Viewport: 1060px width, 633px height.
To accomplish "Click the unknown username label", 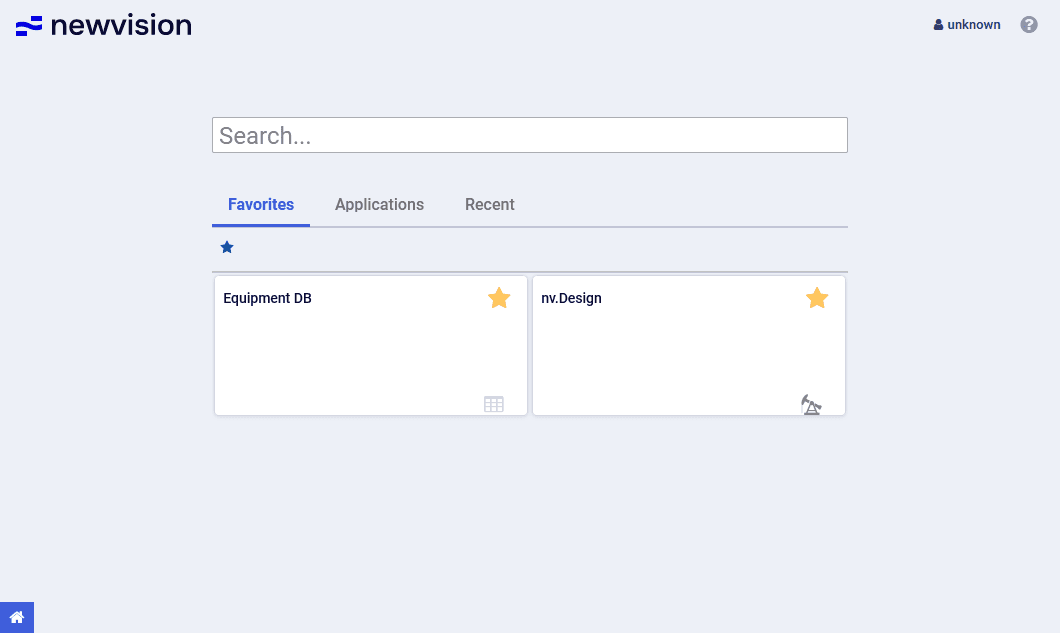I will (974, 25).
